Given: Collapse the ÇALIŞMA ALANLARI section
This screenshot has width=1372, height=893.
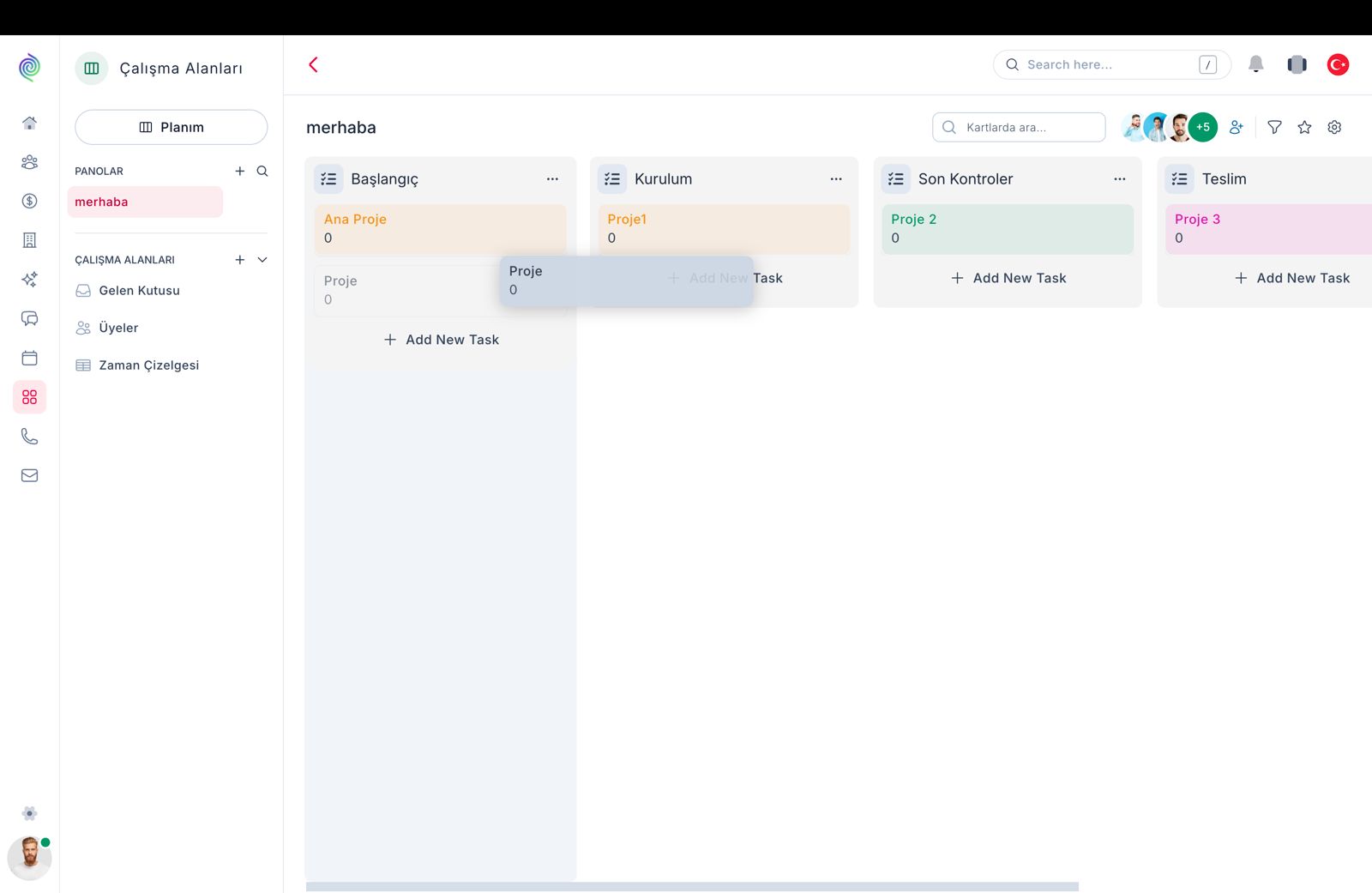Looking at the screenshot, I should coord(262,260).
